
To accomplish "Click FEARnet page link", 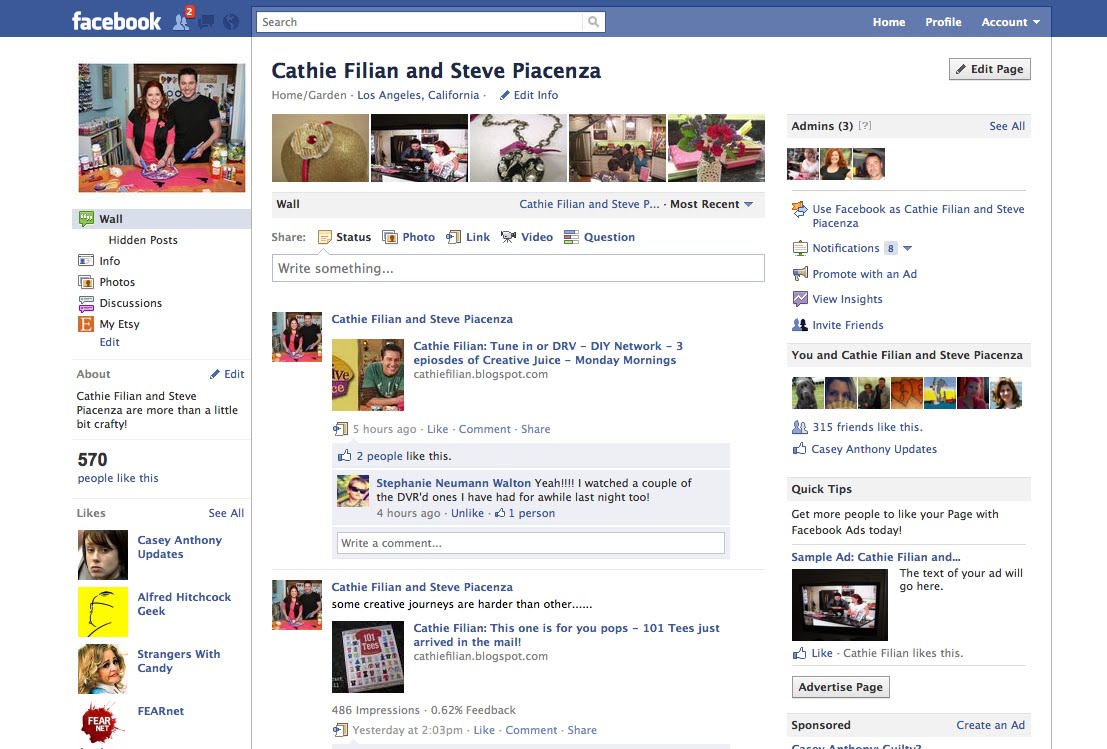I will [x=160, y=711].
